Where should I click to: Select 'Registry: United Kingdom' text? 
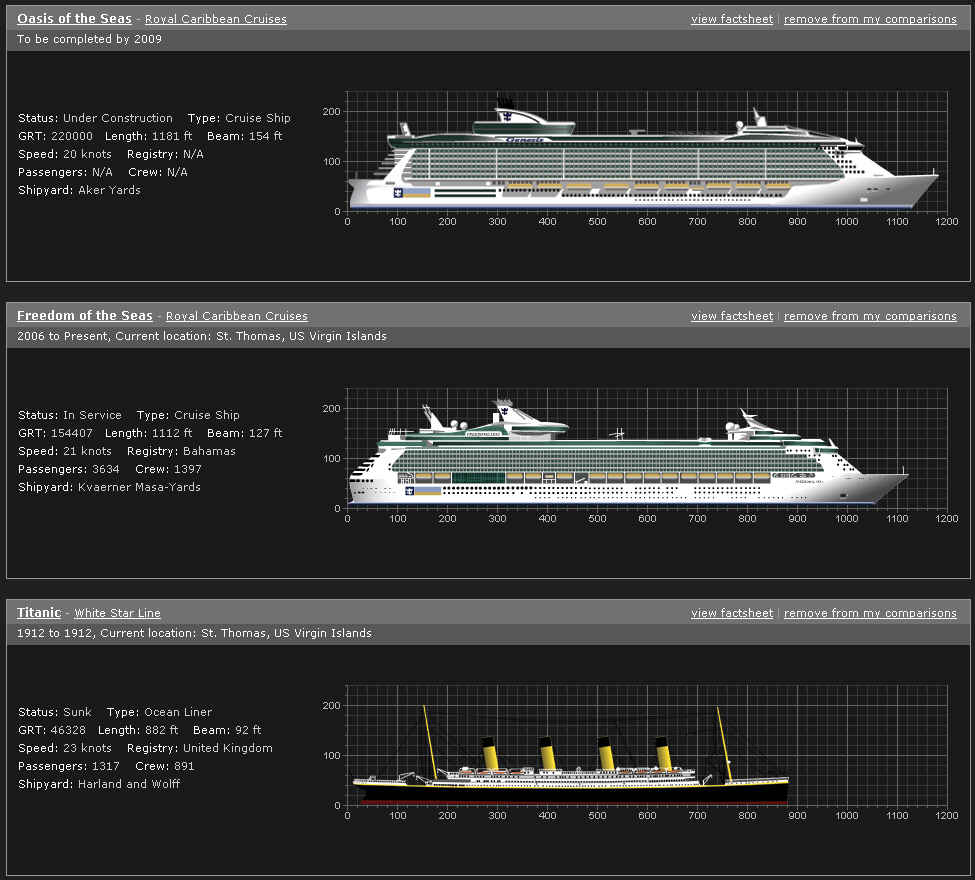click(x=200, y=748)
